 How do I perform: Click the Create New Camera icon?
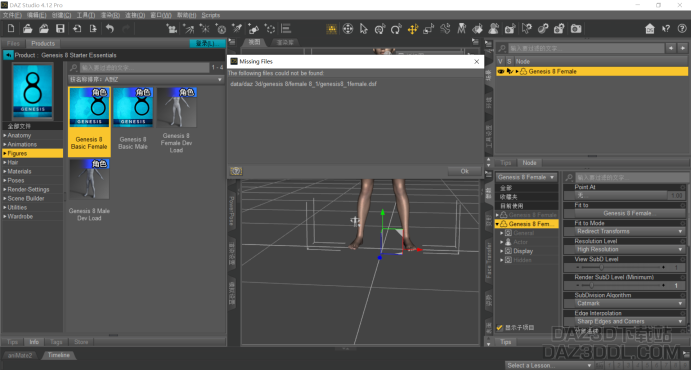(x=171, y=29)
